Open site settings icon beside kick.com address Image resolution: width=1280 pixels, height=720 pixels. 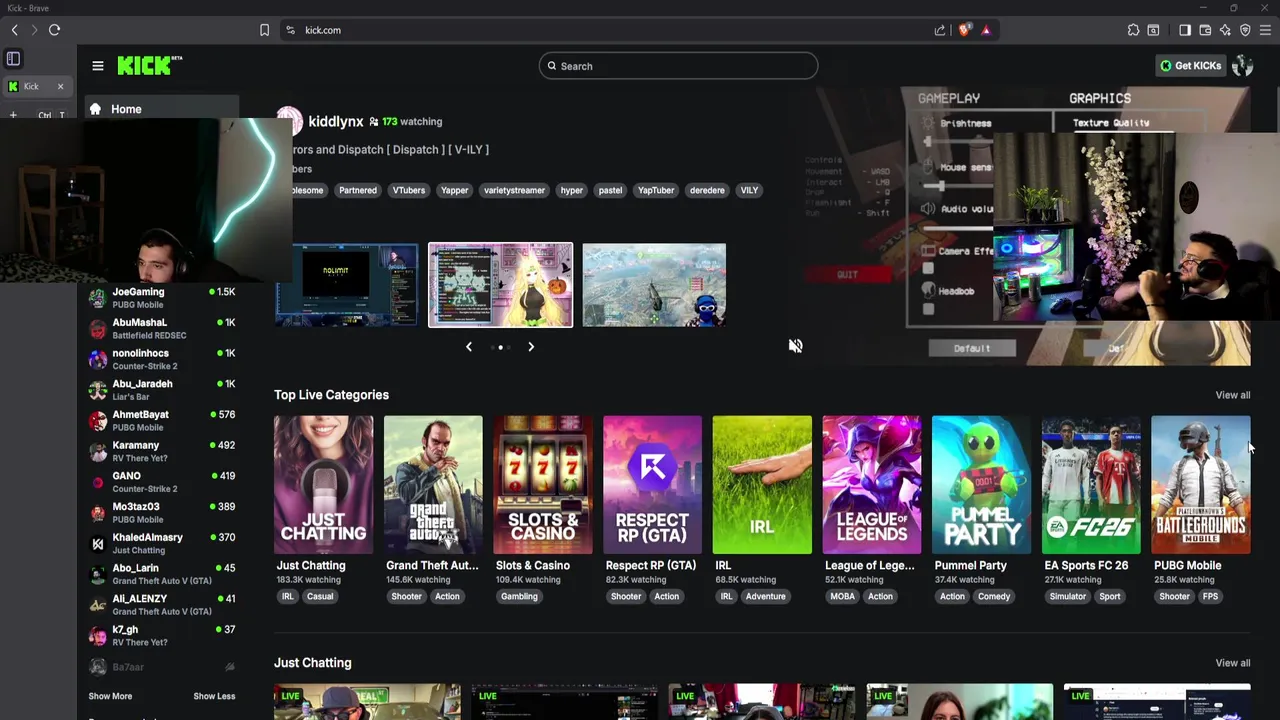tap(290, 30)
